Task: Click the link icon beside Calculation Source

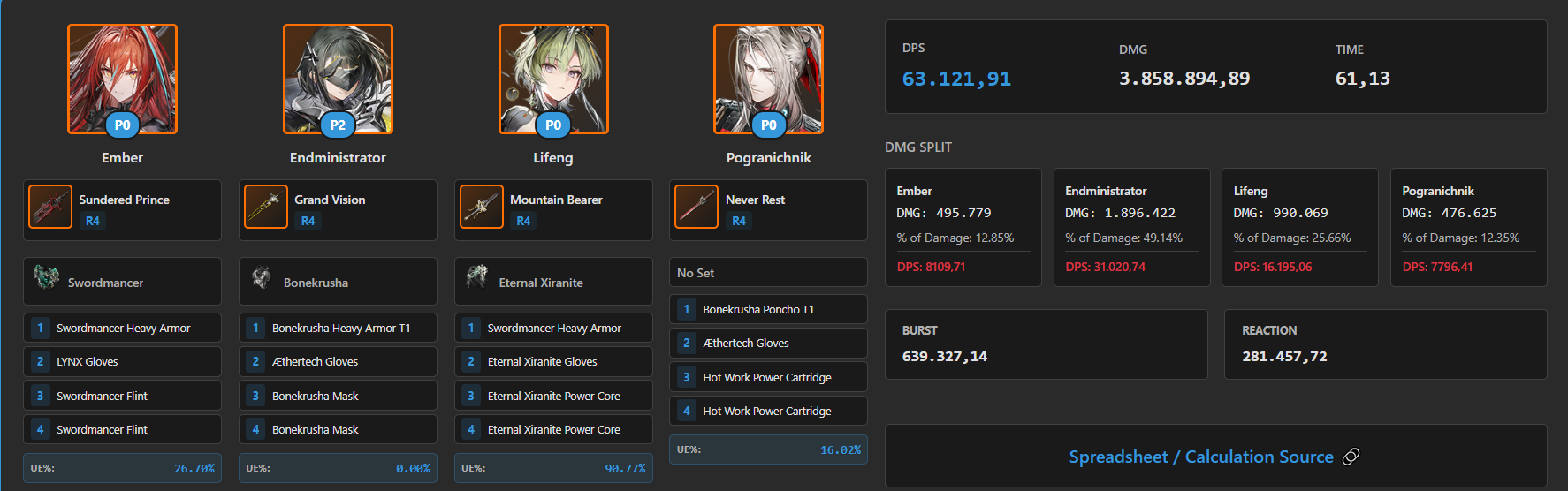Action: tap(1351, 457)
